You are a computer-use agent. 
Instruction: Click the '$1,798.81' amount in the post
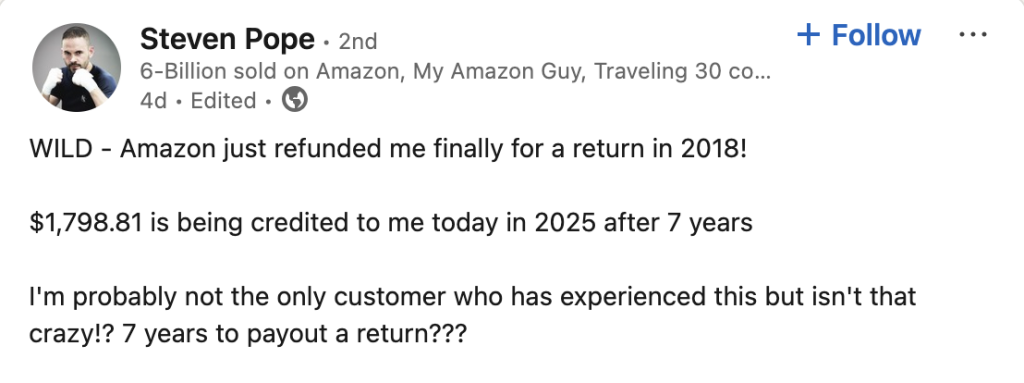coord(86,223)
